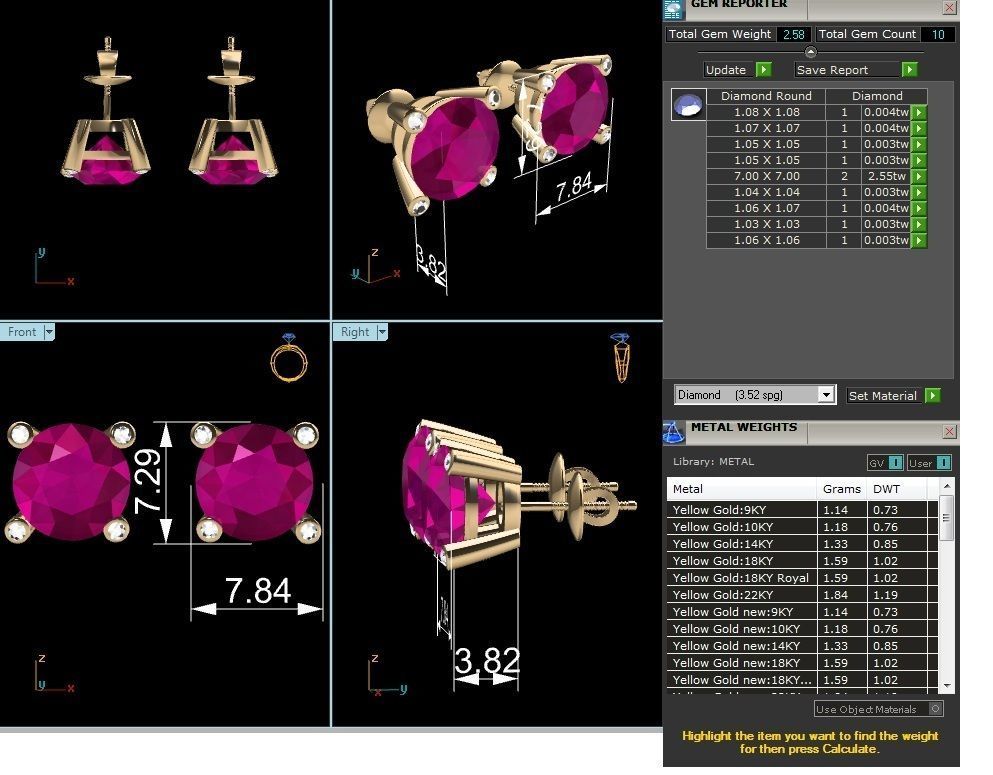Click green arrow on 7.00 X 7.00 row

coord(919,177)
